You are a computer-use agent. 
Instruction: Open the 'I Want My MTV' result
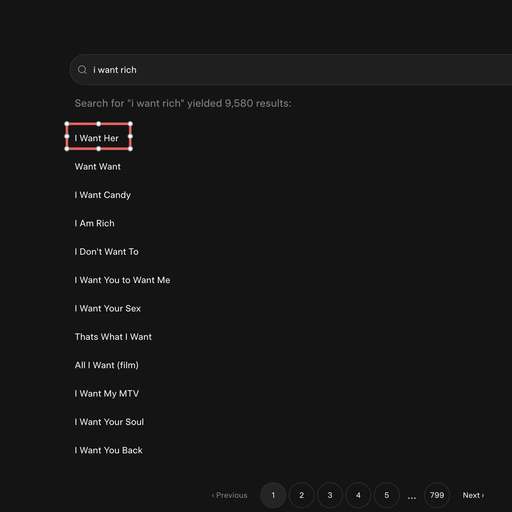[106, 394]
